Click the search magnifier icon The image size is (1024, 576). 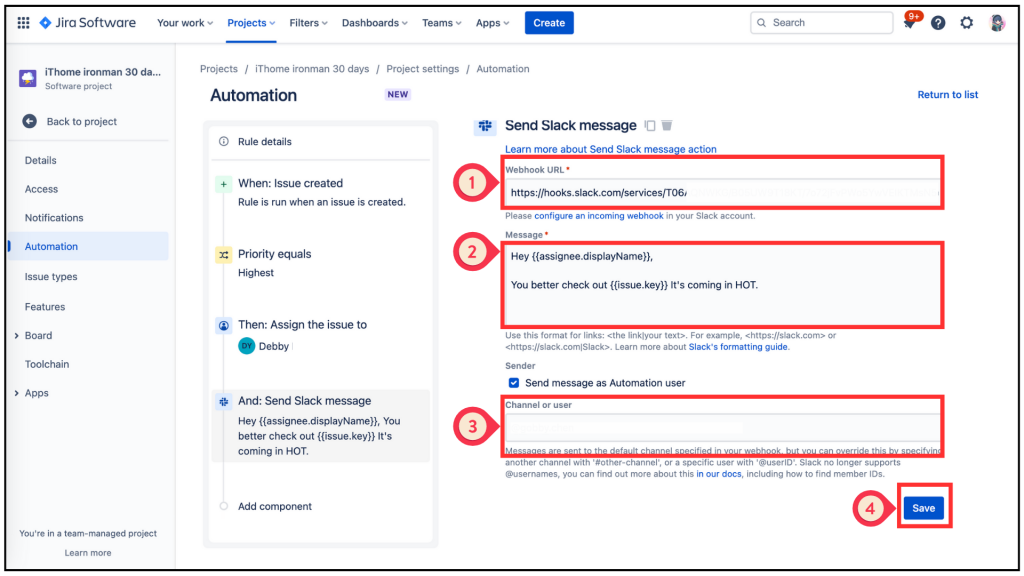761,23
